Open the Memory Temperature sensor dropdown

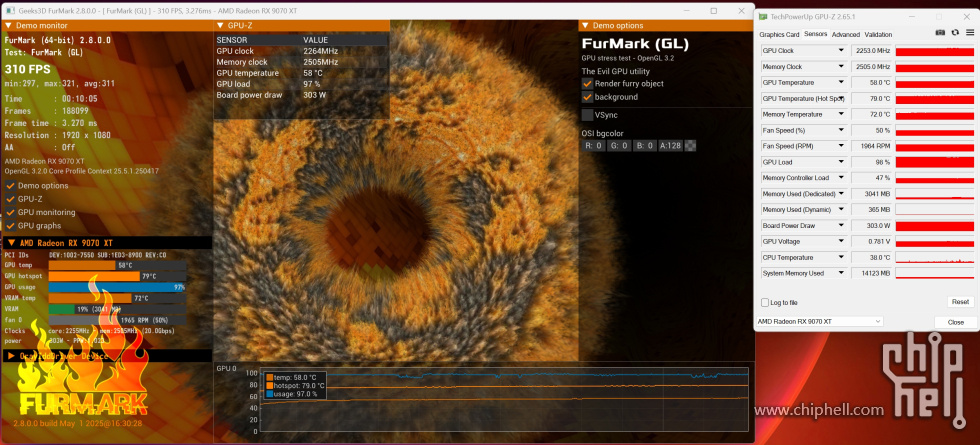[x=841, y=114]
